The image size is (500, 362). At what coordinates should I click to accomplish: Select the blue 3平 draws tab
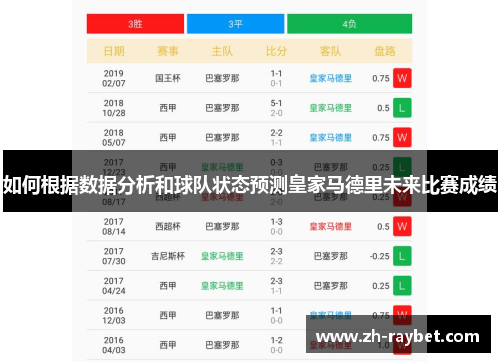point(235,24)
